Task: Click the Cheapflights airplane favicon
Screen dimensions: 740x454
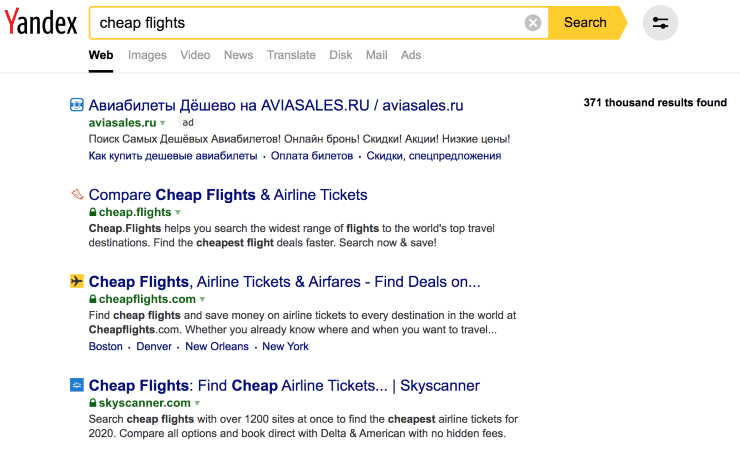Action: click(x=76, y=282)
